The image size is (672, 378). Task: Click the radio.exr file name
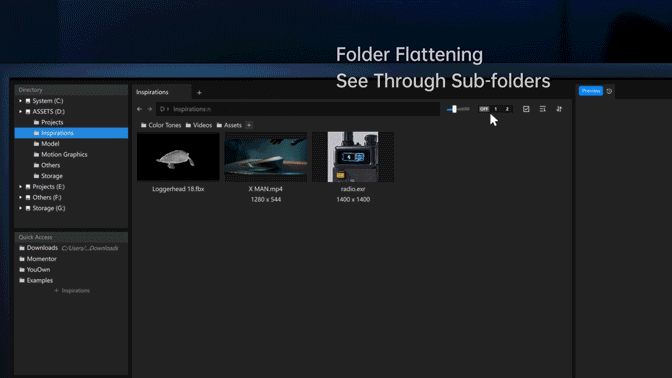[x=353, y=189]
